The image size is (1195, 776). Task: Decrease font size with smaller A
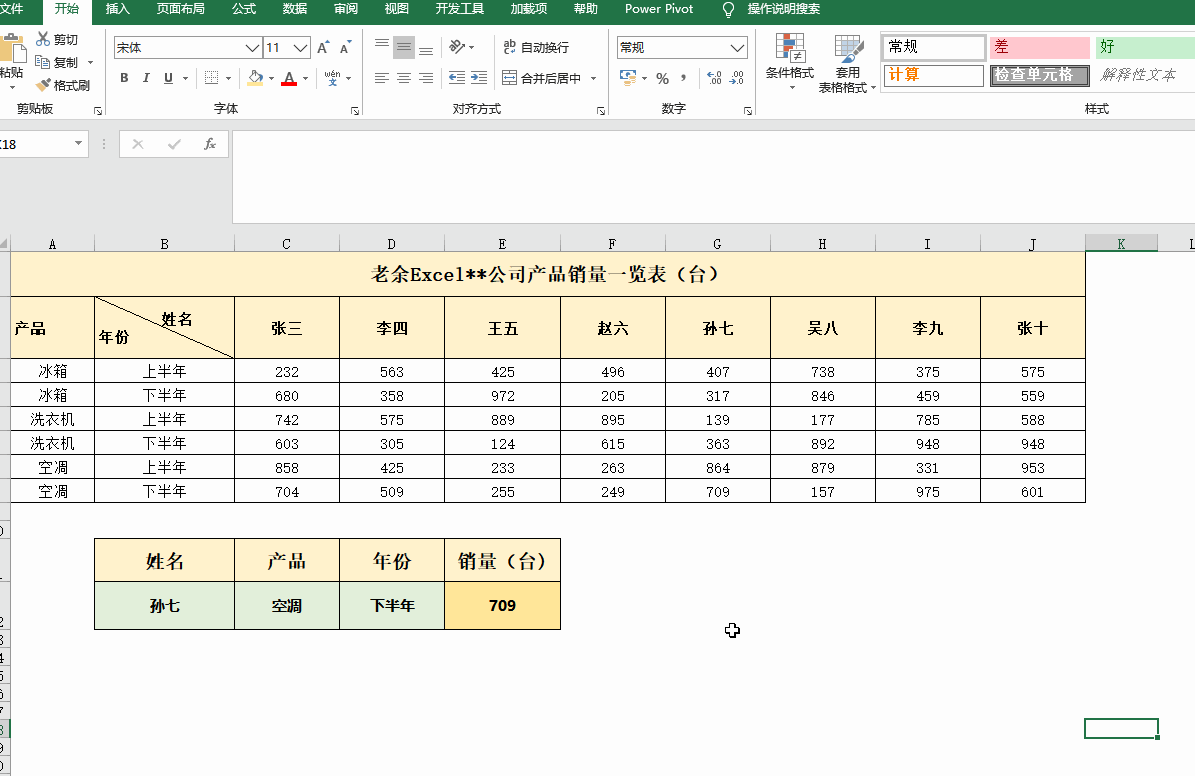(x=345, y=47)
